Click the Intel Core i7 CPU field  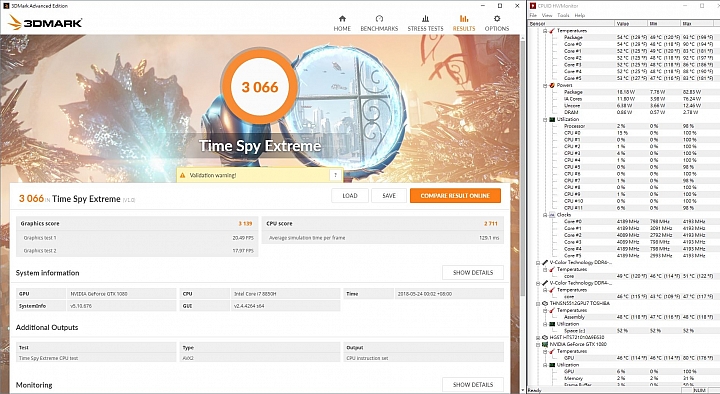(x=285, y=293)
